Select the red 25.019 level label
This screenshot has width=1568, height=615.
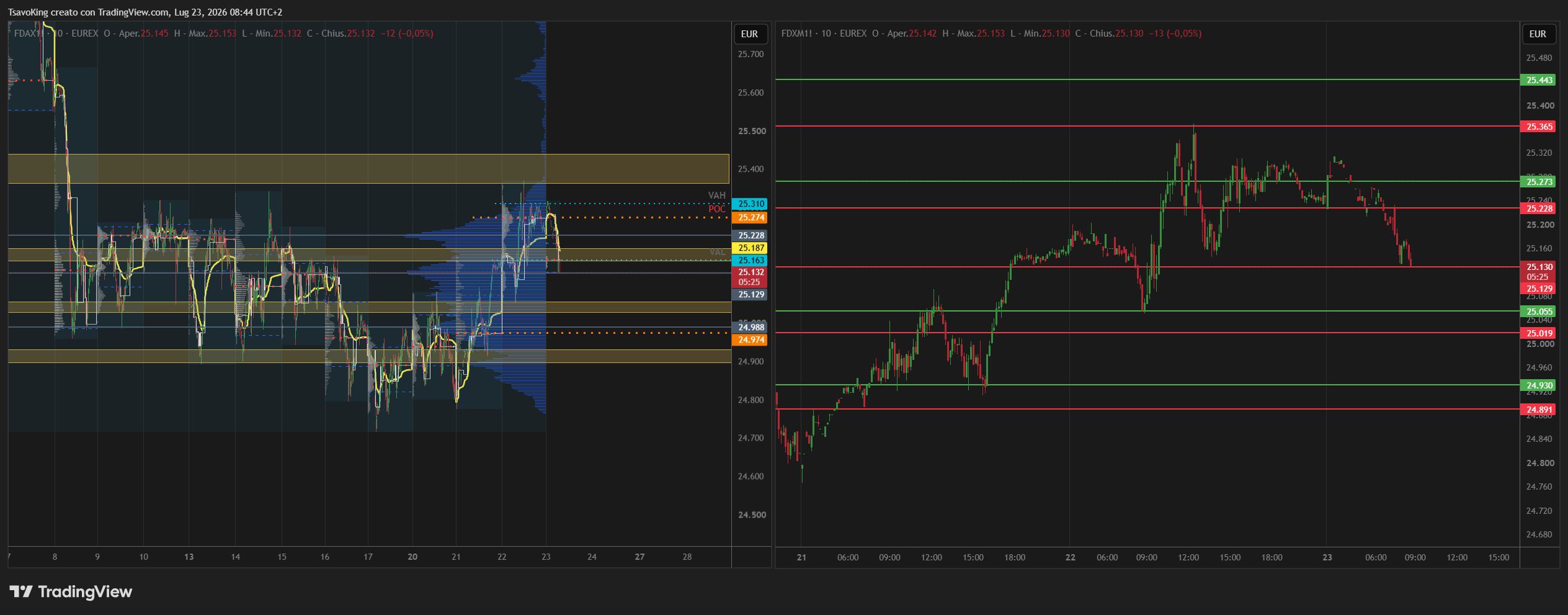coord(1538,333)
